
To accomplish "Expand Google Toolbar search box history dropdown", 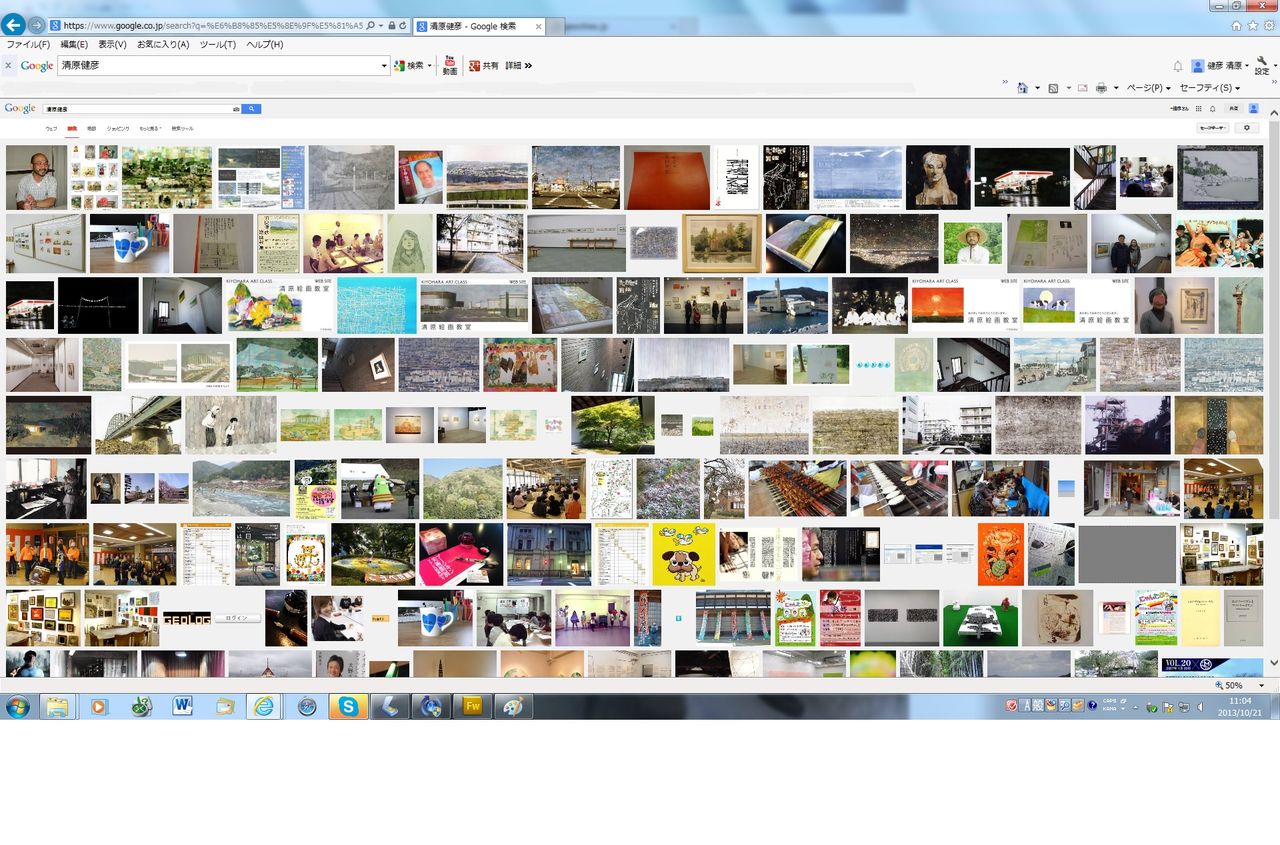I will [384, 66].
